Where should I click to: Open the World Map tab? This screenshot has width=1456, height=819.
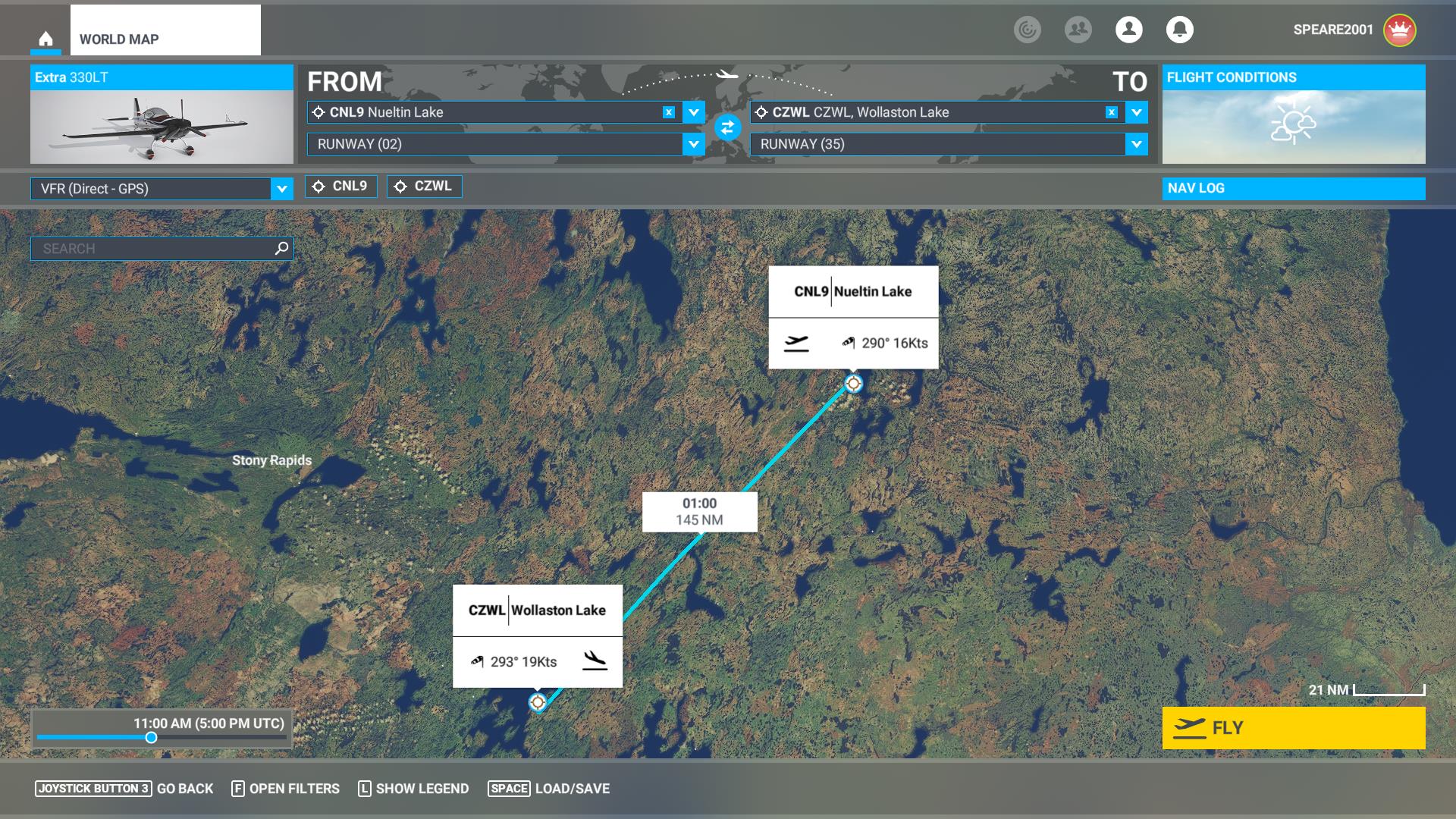coord(165,30)
